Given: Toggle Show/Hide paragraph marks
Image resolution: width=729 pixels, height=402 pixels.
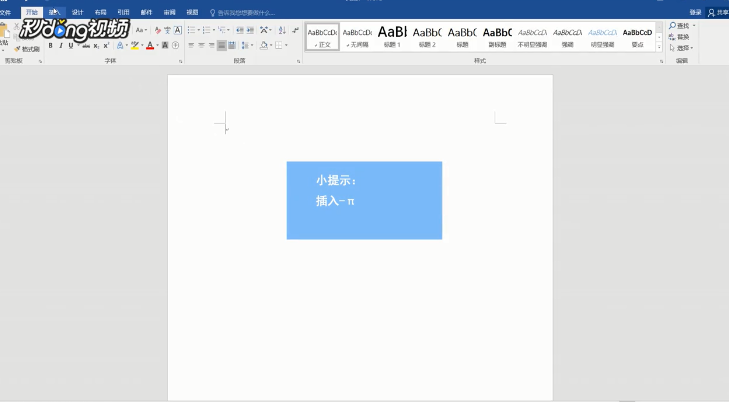Looking at the screenshot, I should pos(295,30).
